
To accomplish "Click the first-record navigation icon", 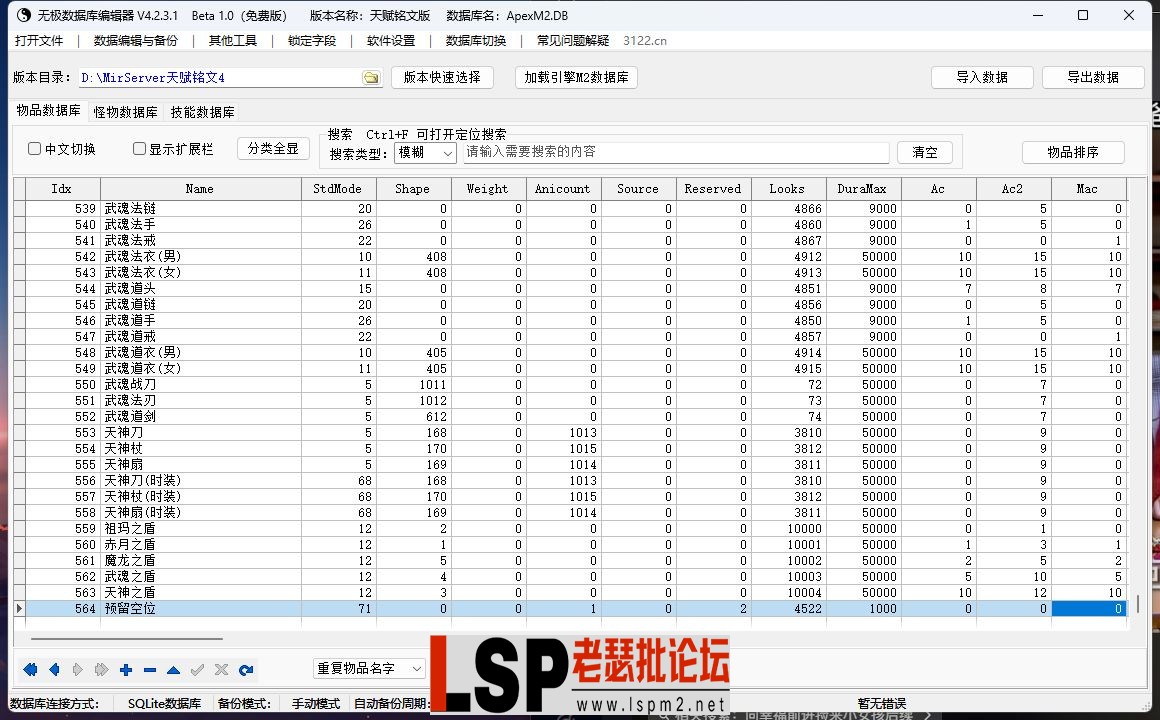I will (30, 670).
